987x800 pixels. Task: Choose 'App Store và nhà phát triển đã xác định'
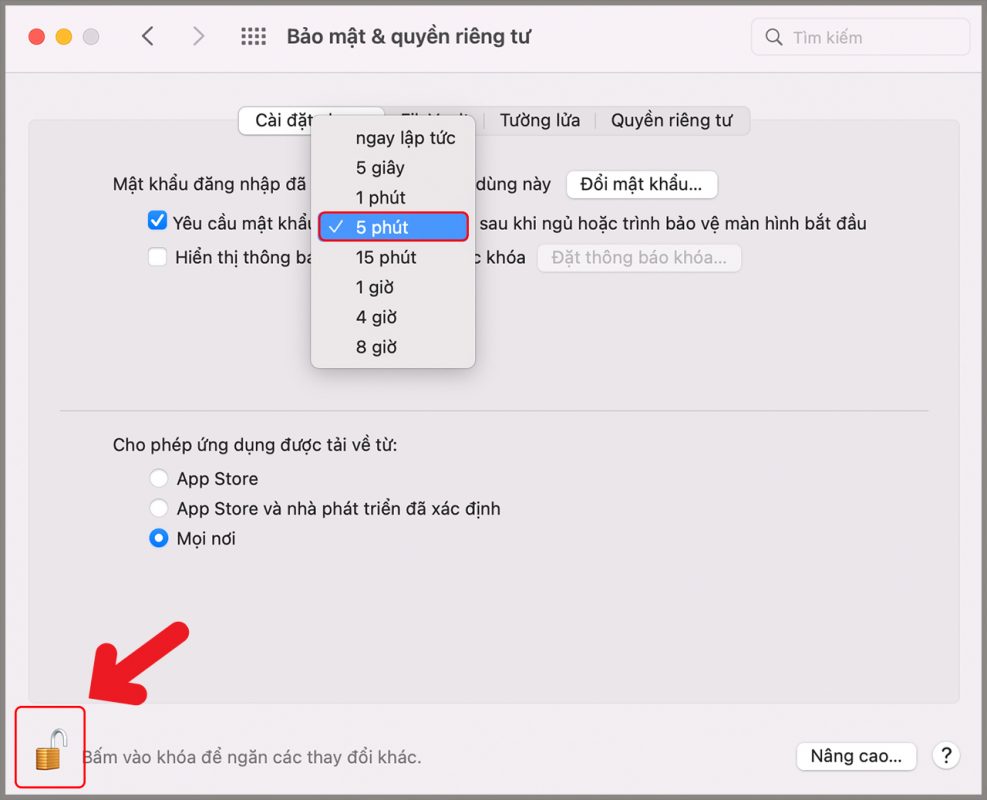click(158, 508)
